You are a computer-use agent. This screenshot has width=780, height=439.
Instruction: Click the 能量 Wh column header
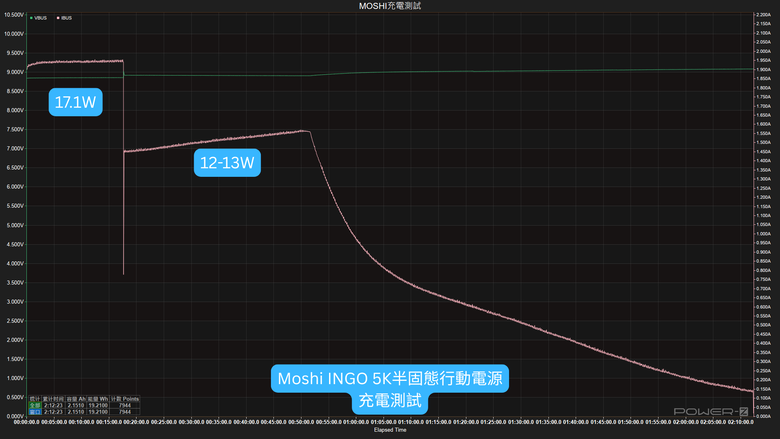pyautogui.click(x=98, y=399)
